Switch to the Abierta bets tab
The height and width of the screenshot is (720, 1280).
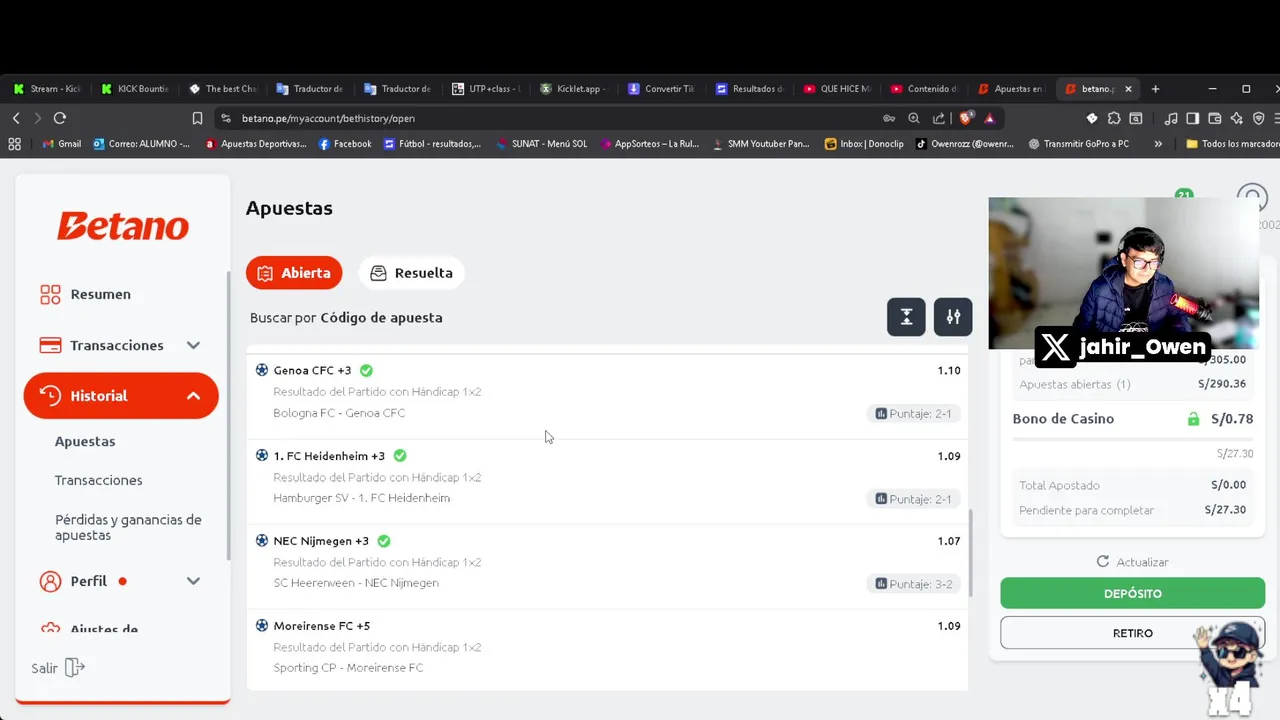tap(294, 273)
